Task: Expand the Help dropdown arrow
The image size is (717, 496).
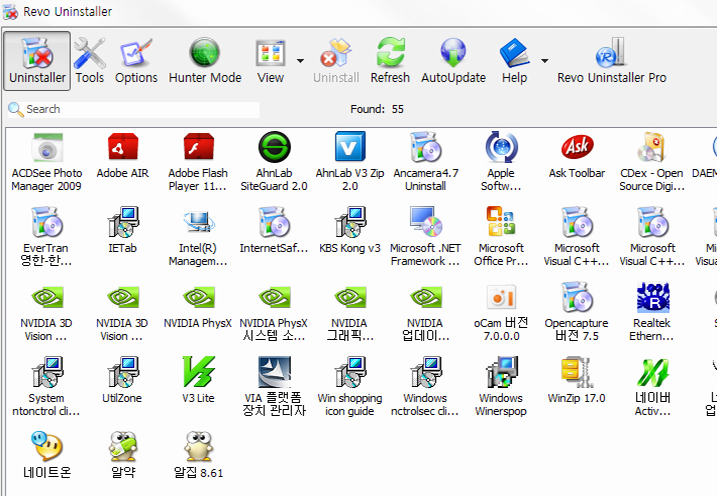Action: 545,61
